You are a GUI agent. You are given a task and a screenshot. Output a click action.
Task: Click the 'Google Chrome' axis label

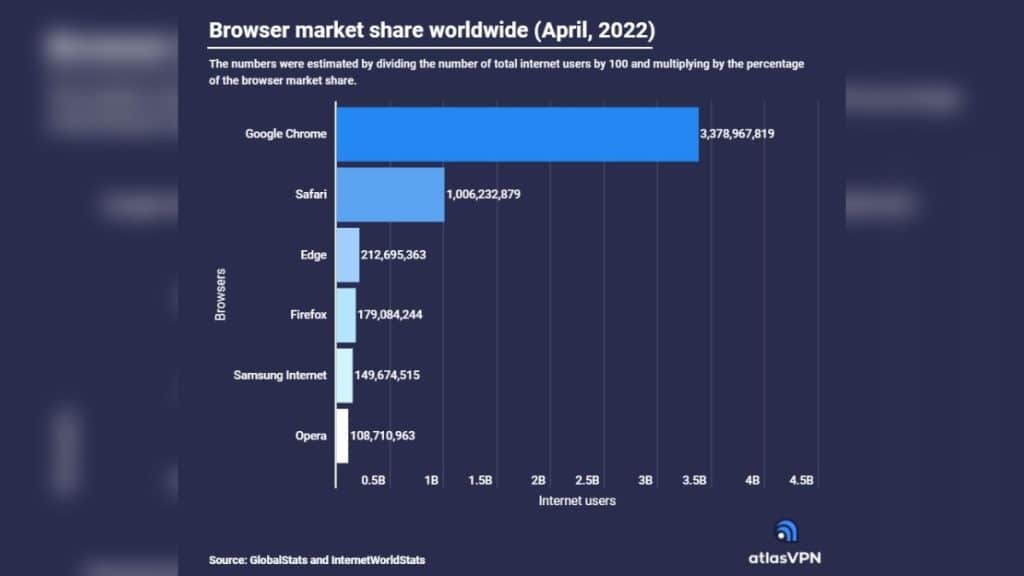(285, 134)
